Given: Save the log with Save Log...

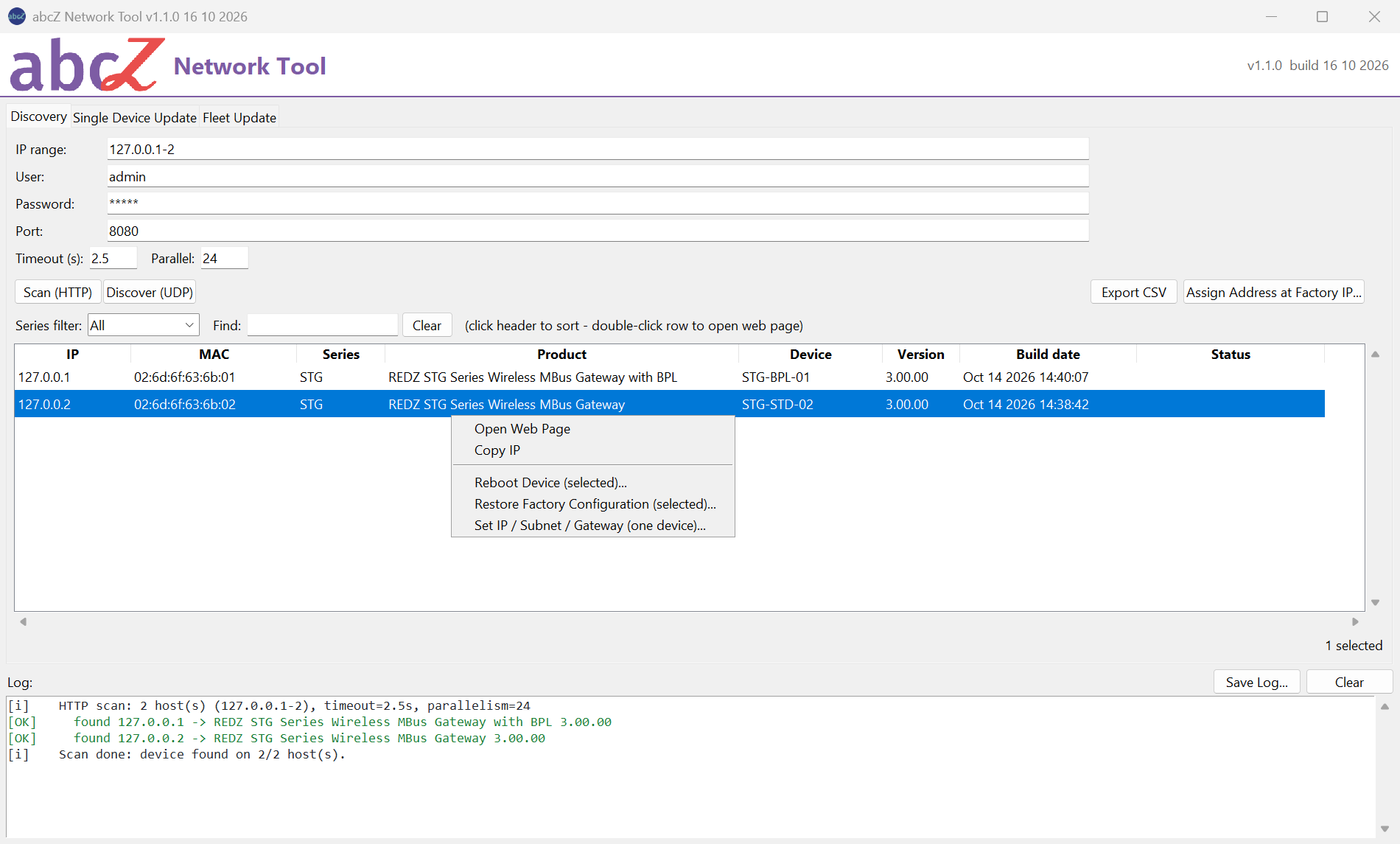Looking at the screenshot, I should [x=1256, y=682].
